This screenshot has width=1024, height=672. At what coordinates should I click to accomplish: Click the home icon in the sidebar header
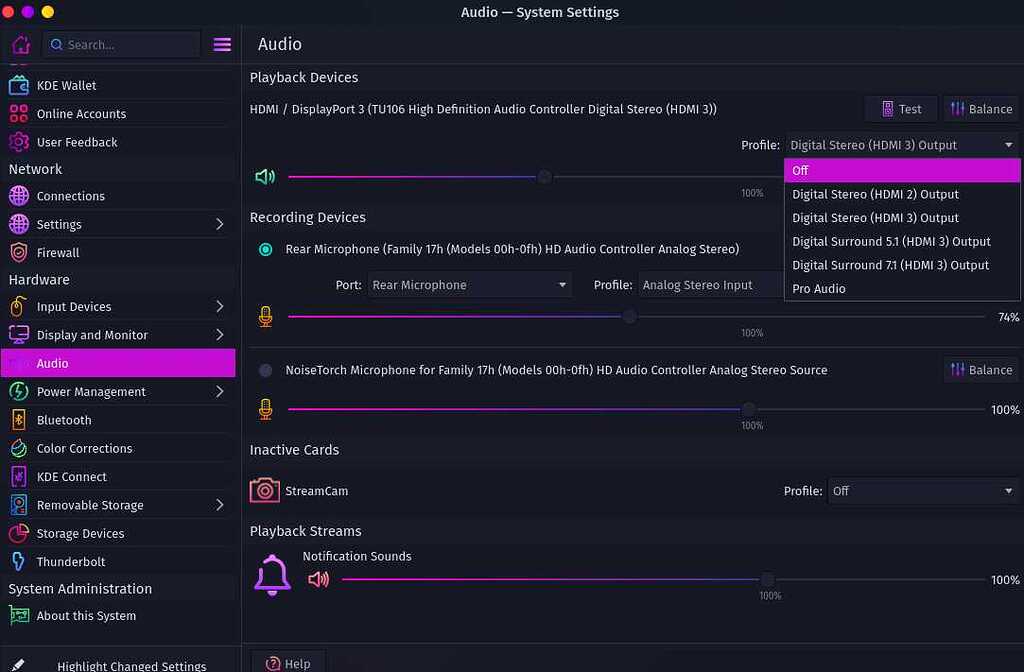pos(21,45)
